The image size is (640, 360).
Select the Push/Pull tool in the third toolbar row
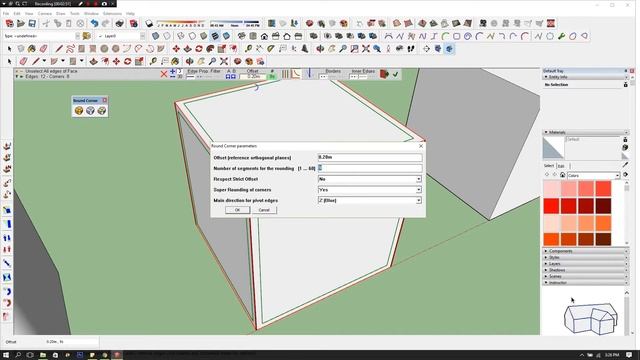[x=187, y=49]
